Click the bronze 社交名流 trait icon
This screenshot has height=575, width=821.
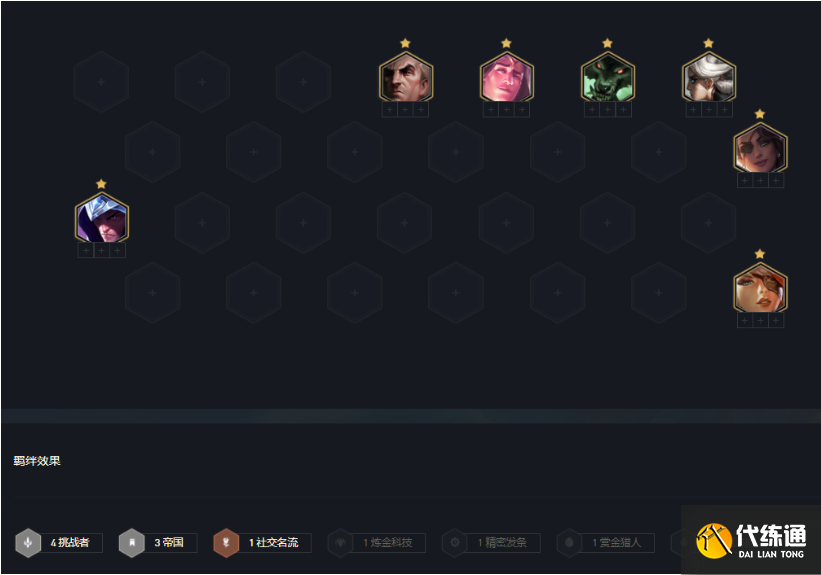pyautogui.click(x=226, y=543)
